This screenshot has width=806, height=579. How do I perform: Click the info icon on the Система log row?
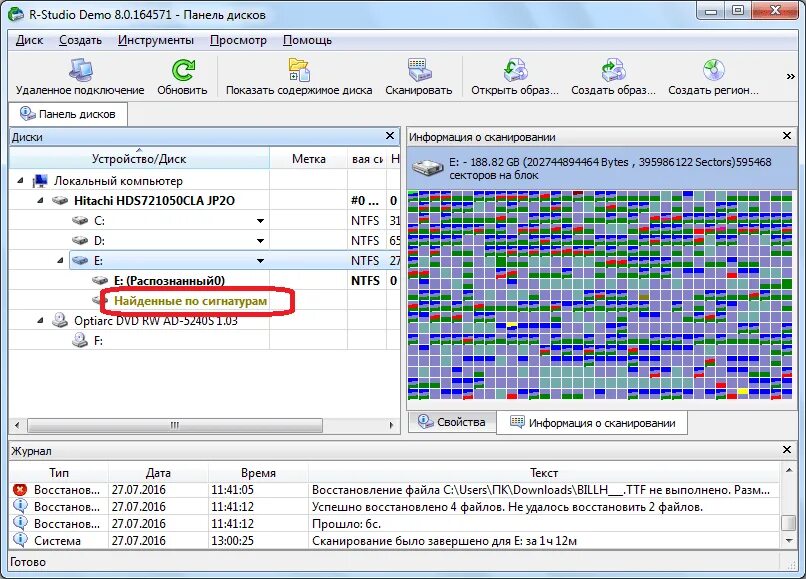[20, 540]
